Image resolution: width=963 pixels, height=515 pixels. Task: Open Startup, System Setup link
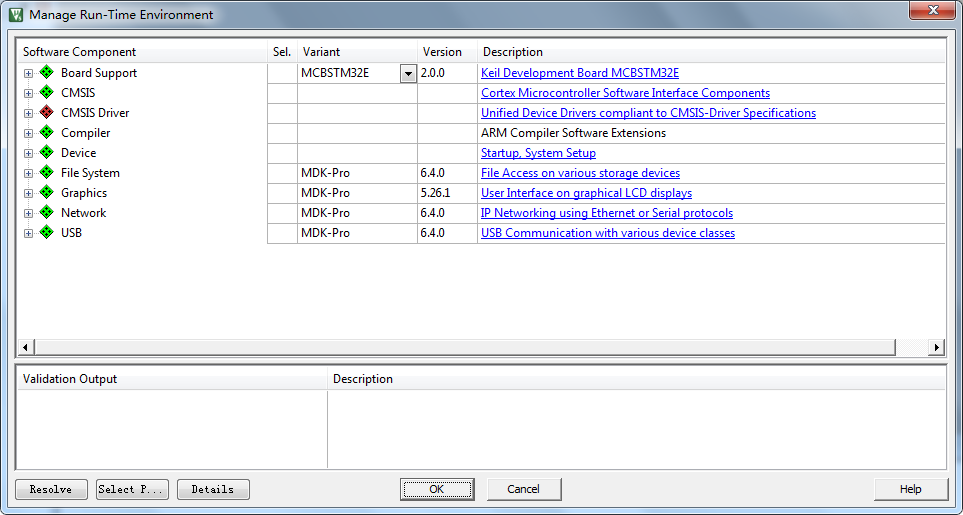pyautogui.click(x=538, y=153)
